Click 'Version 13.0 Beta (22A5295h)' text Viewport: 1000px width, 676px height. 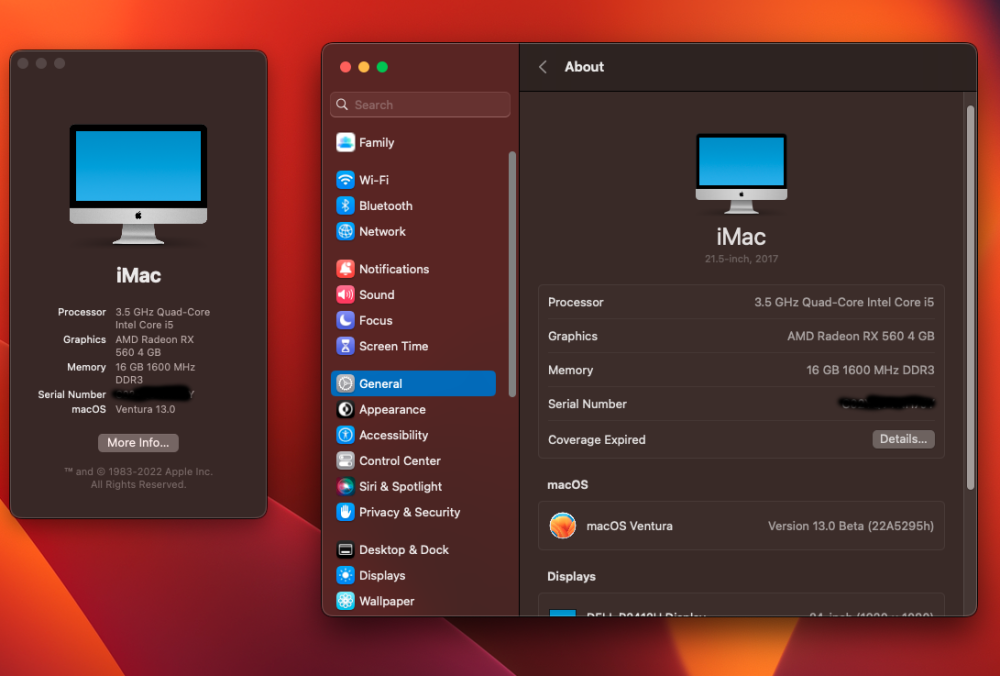[x=851, y=526]
